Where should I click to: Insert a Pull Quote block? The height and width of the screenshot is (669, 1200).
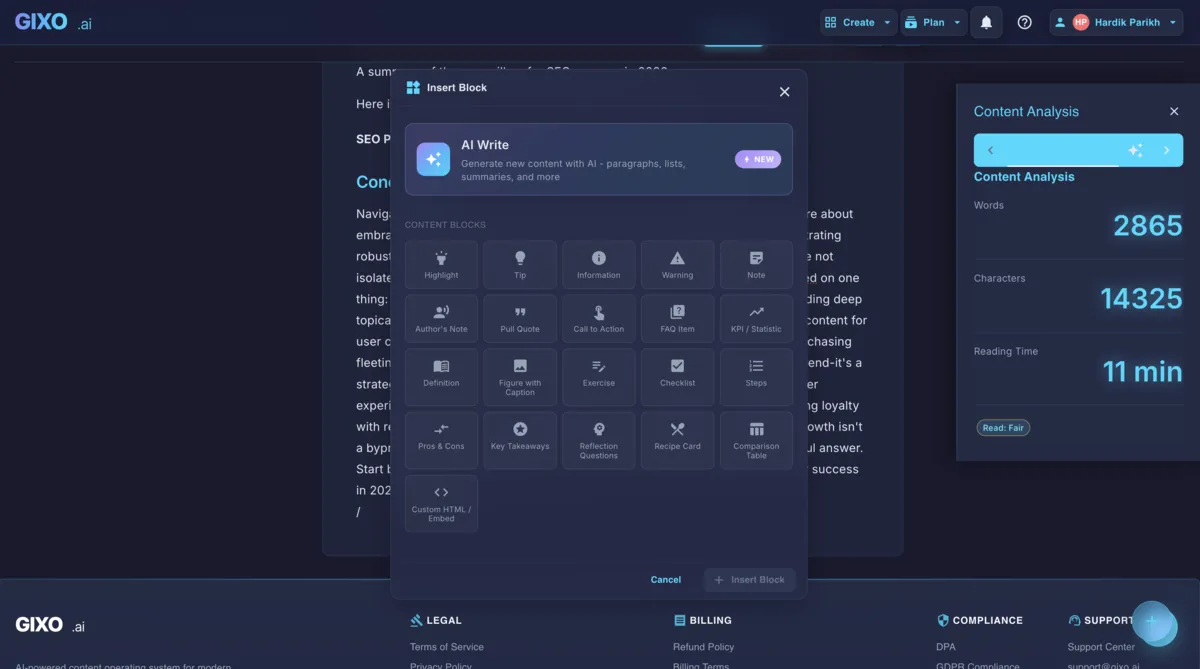click(520, 317)
